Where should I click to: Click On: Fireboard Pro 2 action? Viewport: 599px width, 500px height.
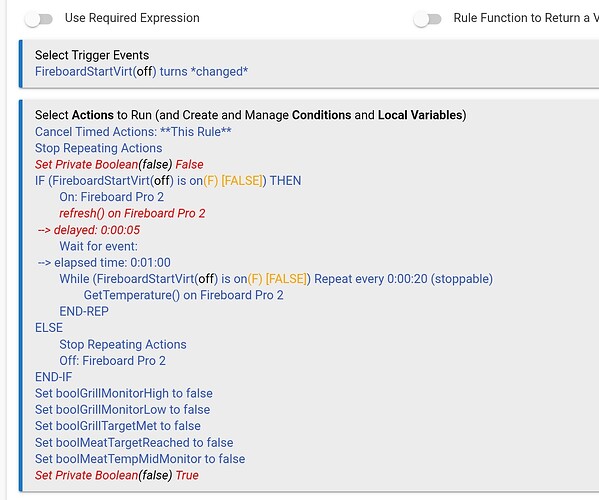[x=112, y=197]
